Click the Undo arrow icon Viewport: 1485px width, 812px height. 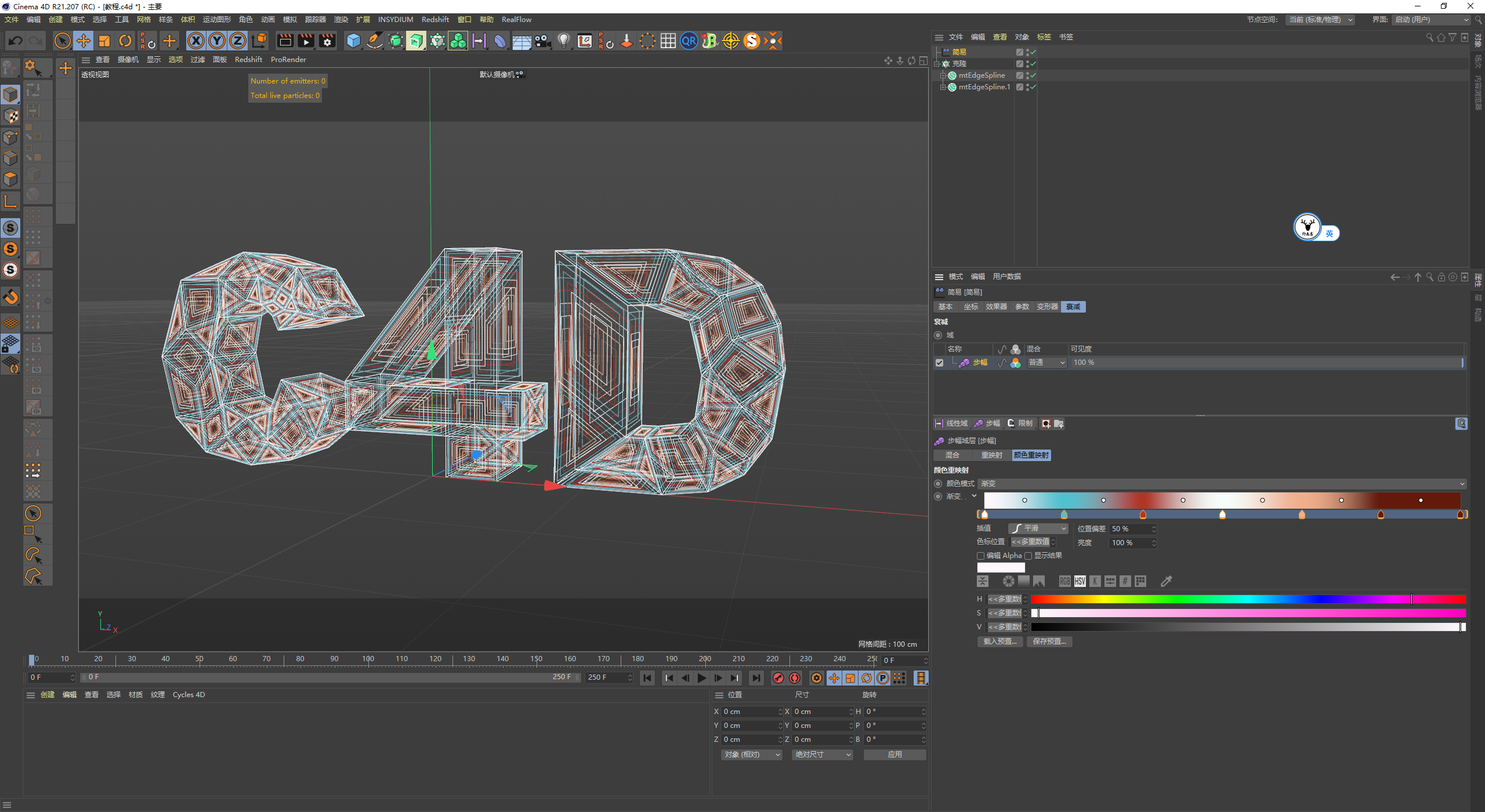16,41
